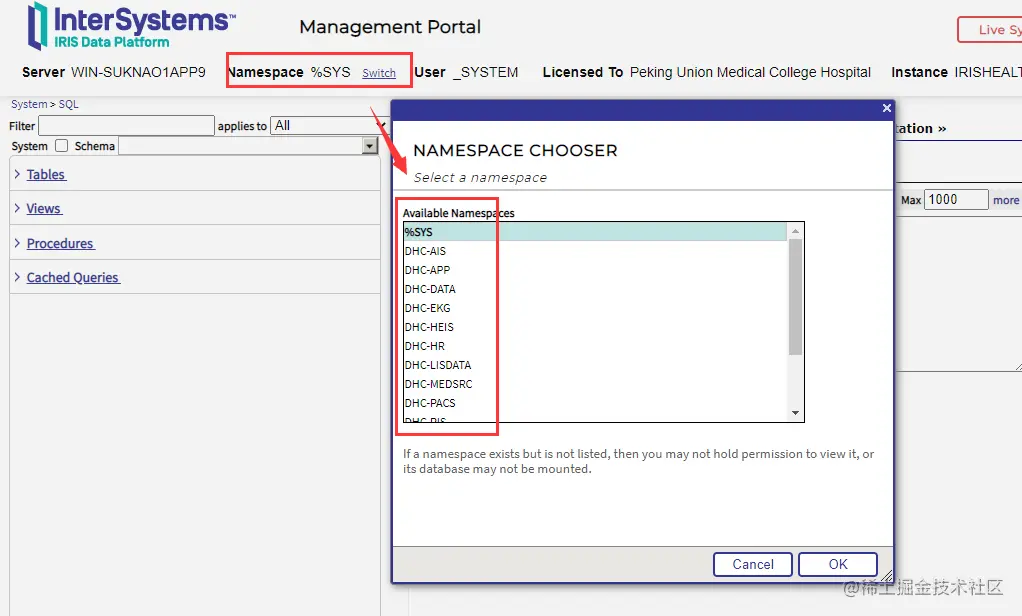This screenshot has width=1022, height=616.
Task: Click the Max rows input field
Action: [956, 199]
